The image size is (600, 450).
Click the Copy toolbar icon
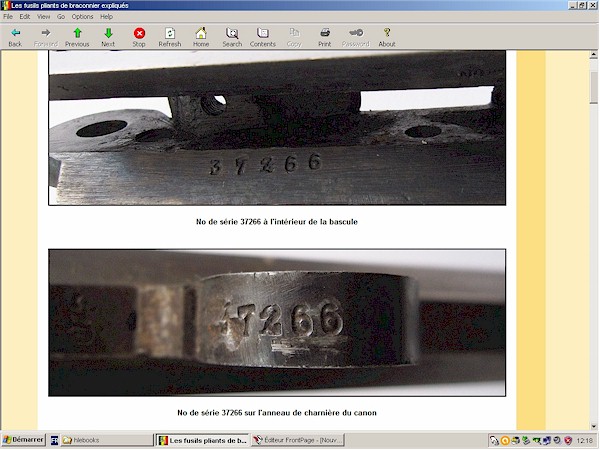point(294,37)
